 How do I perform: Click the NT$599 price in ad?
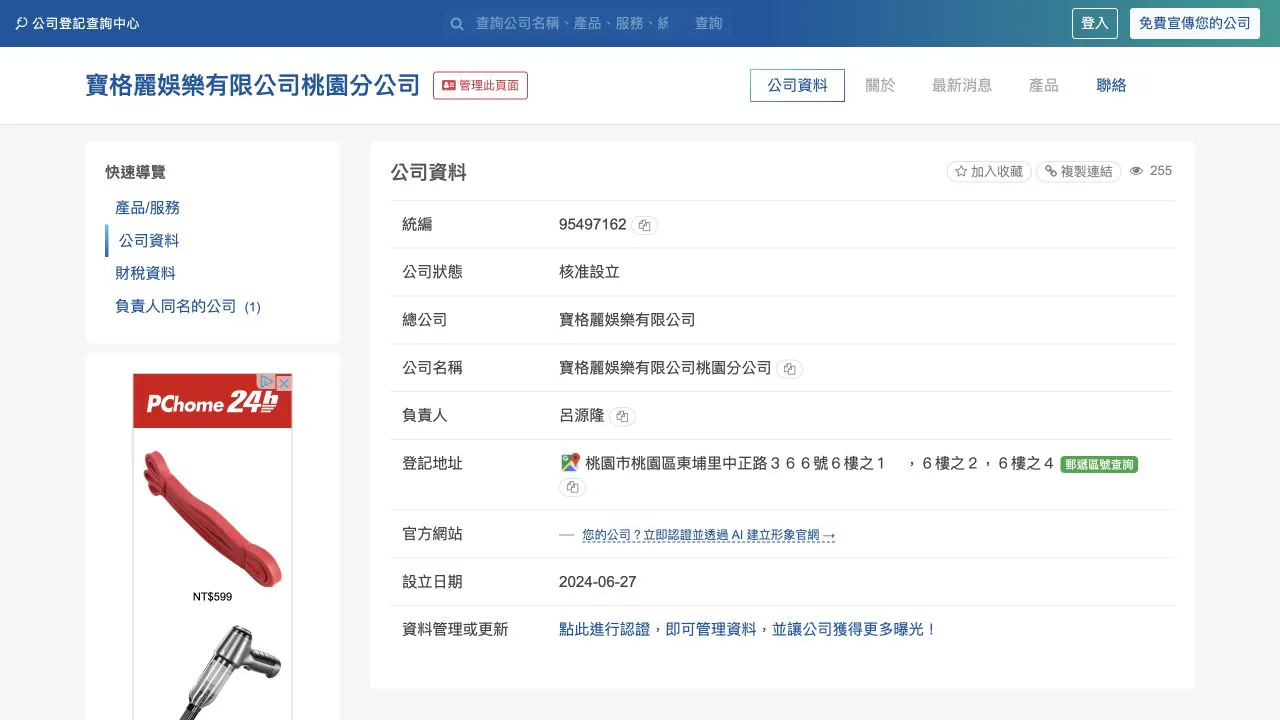click(x=212, y=597)
